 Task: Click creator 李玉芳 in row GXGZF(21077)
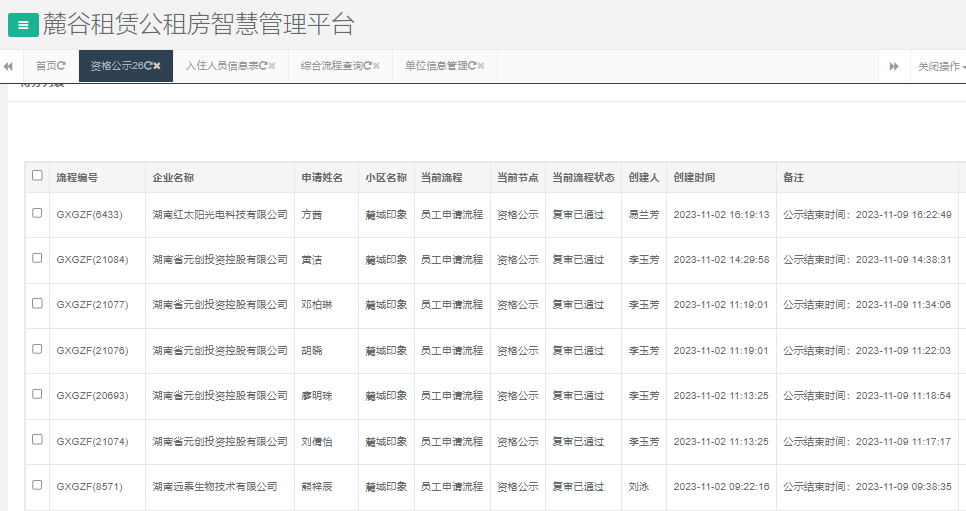644,305
